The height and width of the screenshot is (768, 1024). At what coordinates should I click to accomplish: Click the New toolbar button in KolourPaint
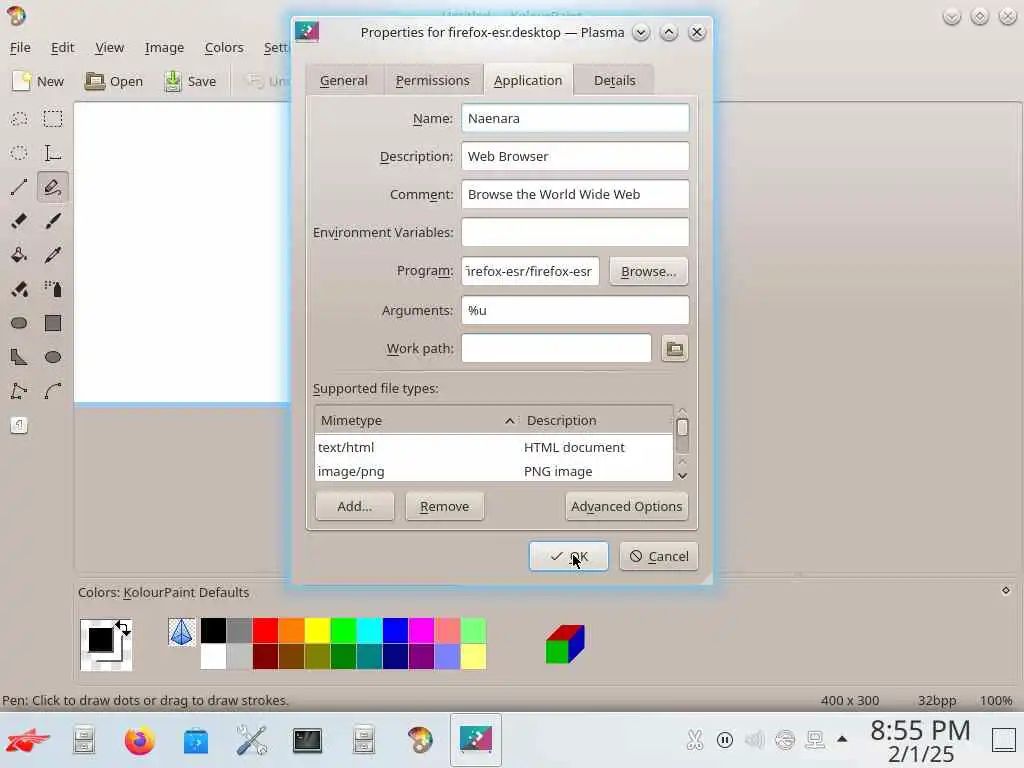[x=39, y=81]
